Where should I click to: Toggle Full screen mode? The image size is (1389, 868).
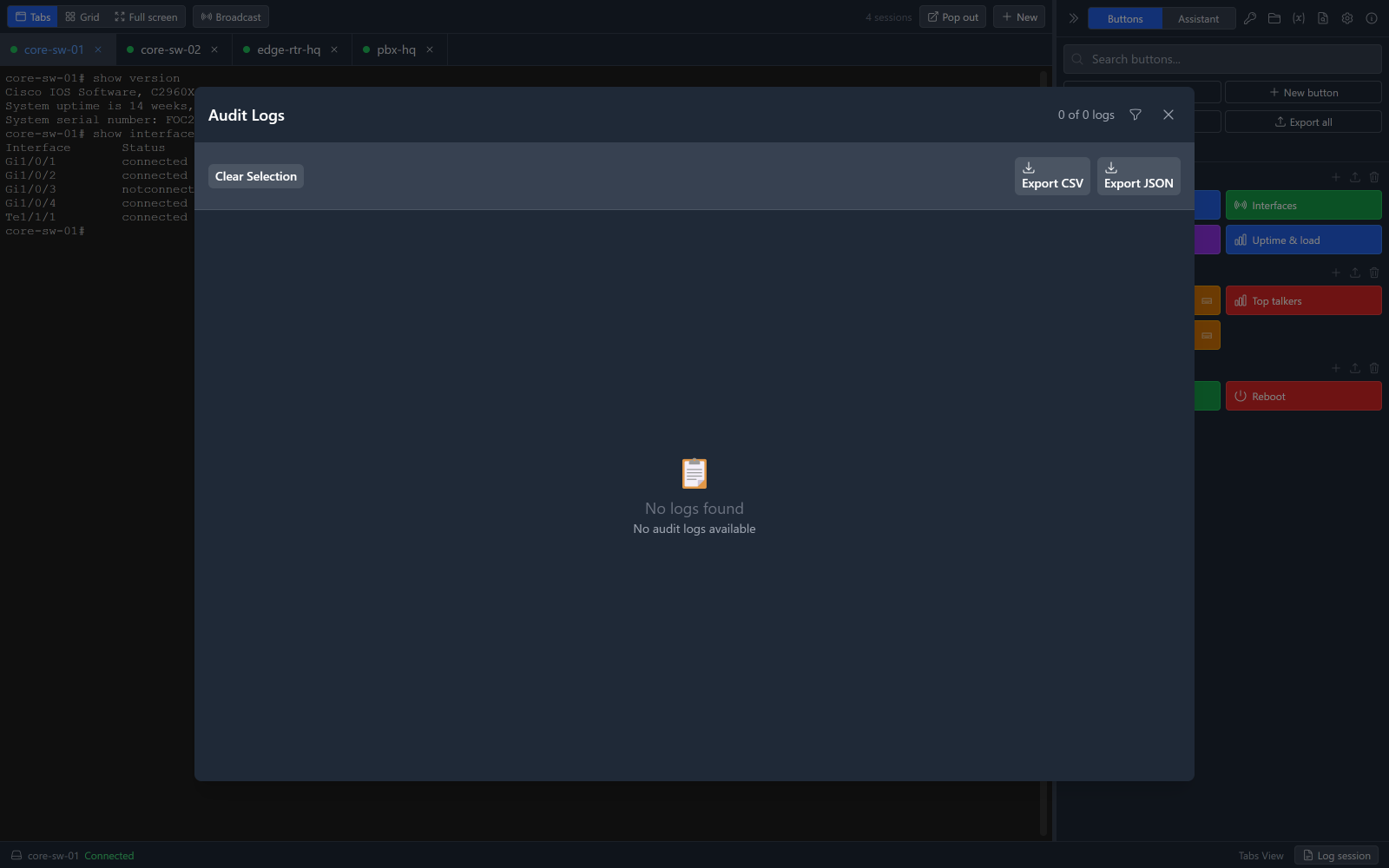(146, 16)
